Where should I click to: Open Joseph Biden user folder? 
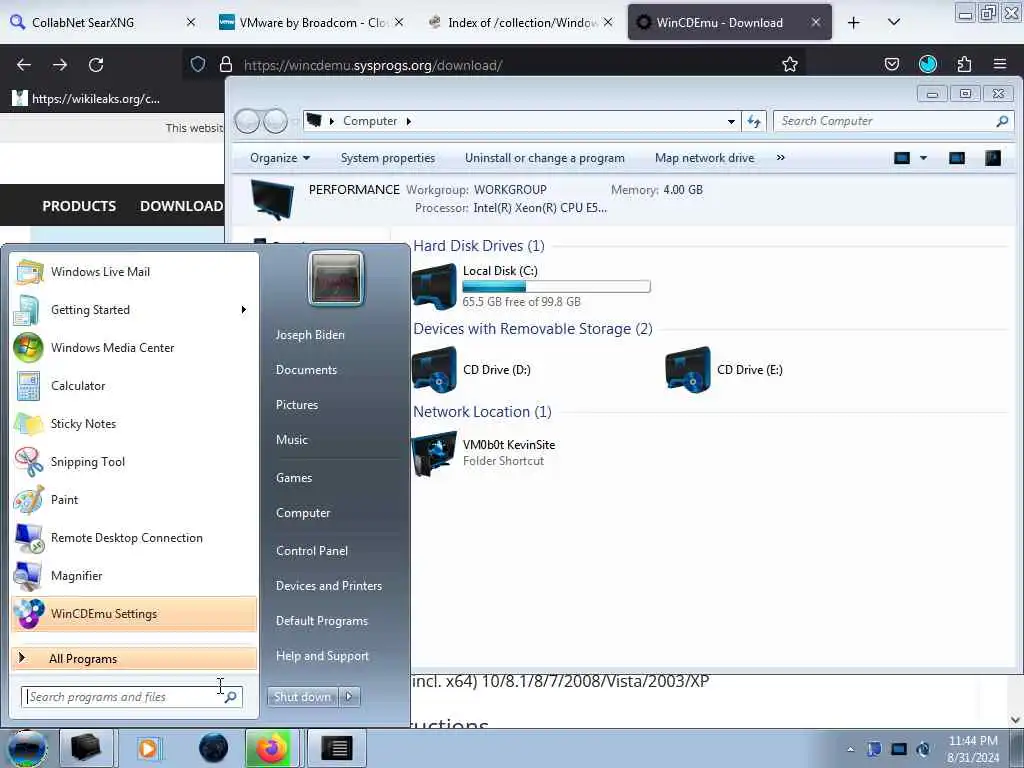[x=310, y=334]
